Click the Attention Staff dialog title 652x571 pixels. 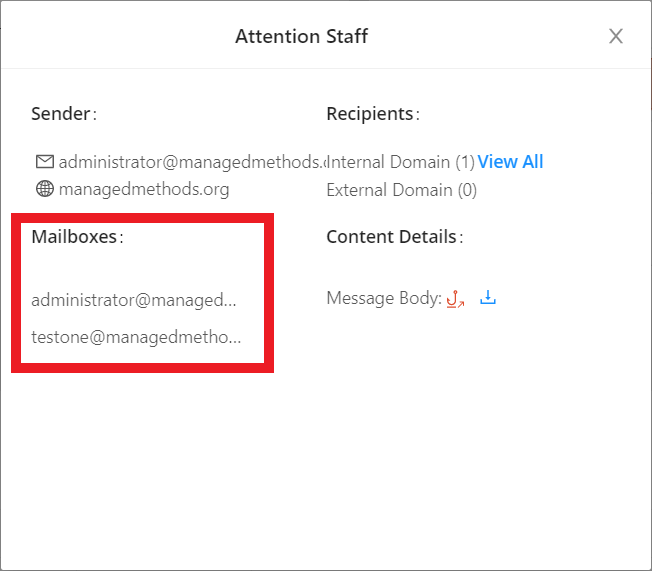click(x=301, y=37)
